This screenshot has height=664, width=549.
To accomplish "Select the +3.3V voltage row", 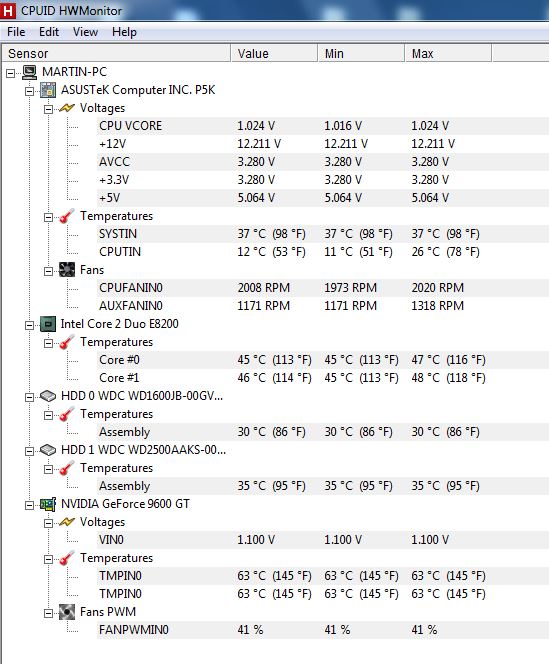I will point(323,180).
